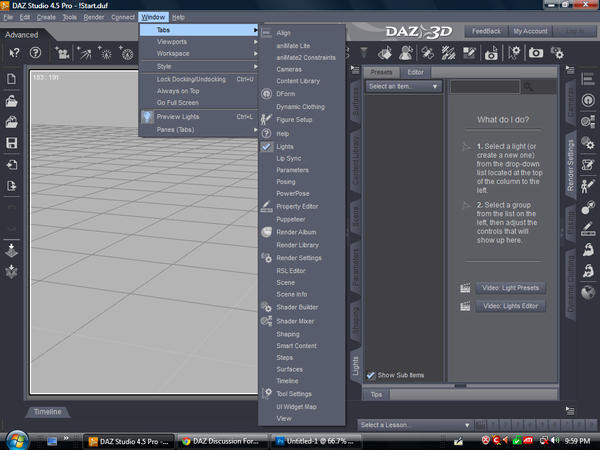Screen dimensions: 600x450
Task: Click the Export icon in left sidebar
Action: pyautogui.click(x=11, y=186)
